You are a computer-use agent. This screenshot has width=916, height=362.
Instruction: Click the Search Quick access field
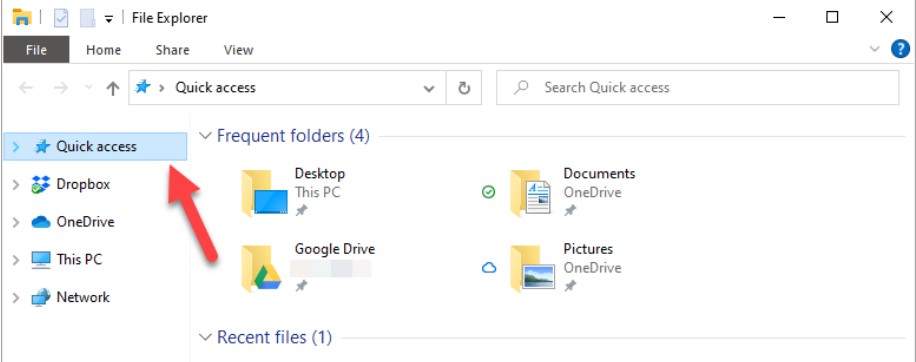698,88
